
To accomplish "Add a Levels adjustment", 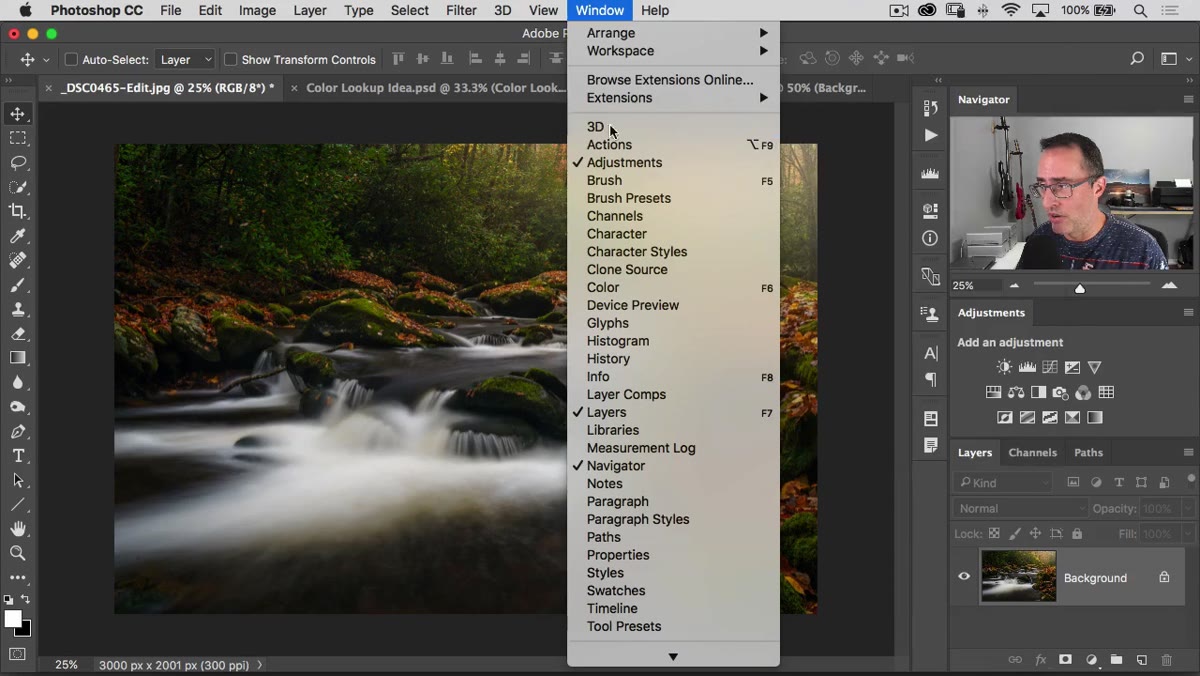I will click(1027, 367).
